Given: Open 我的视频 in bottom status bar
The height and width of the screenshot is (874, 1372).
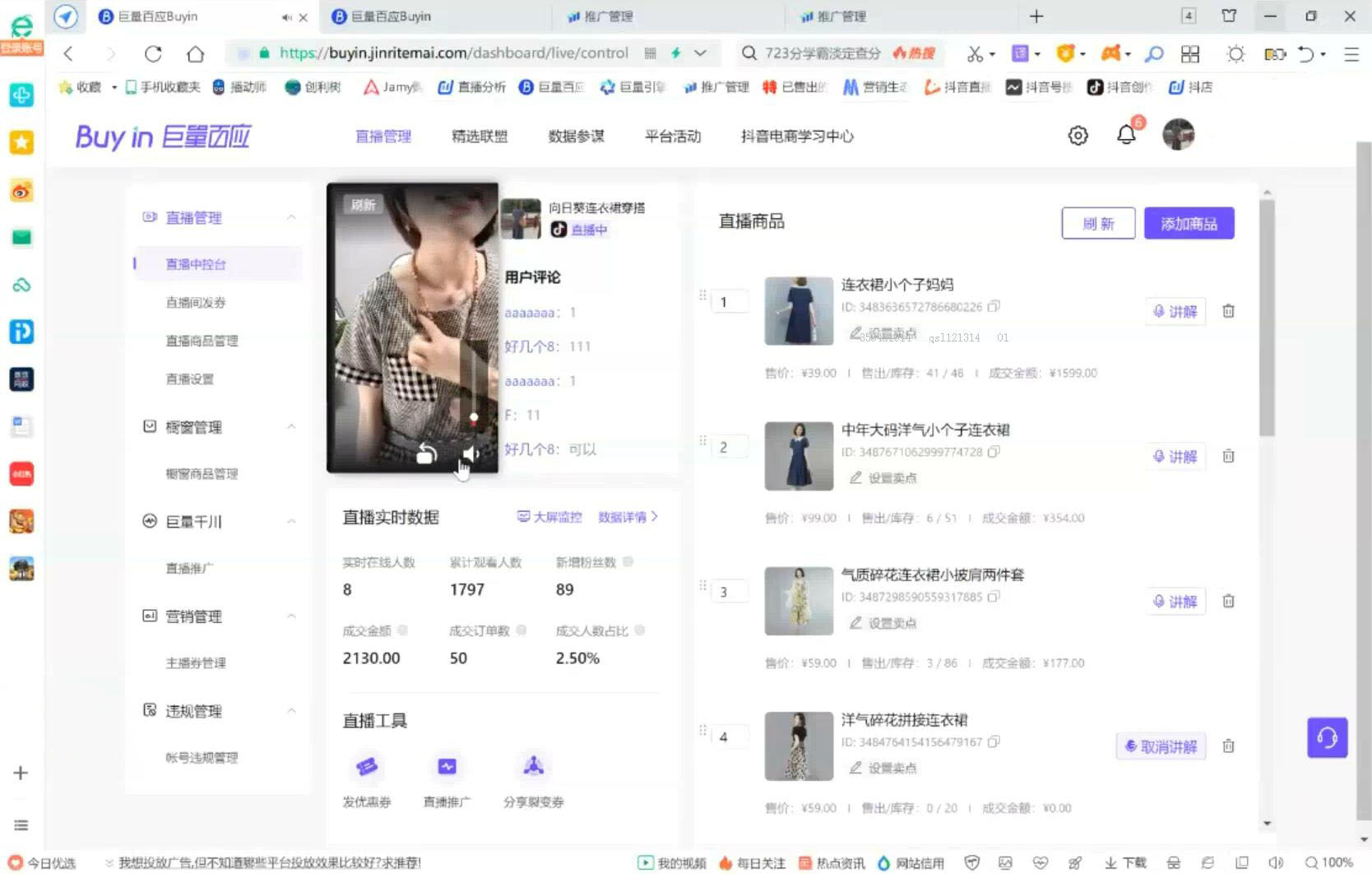Looking at the screenshot, I should click(672, 862).
